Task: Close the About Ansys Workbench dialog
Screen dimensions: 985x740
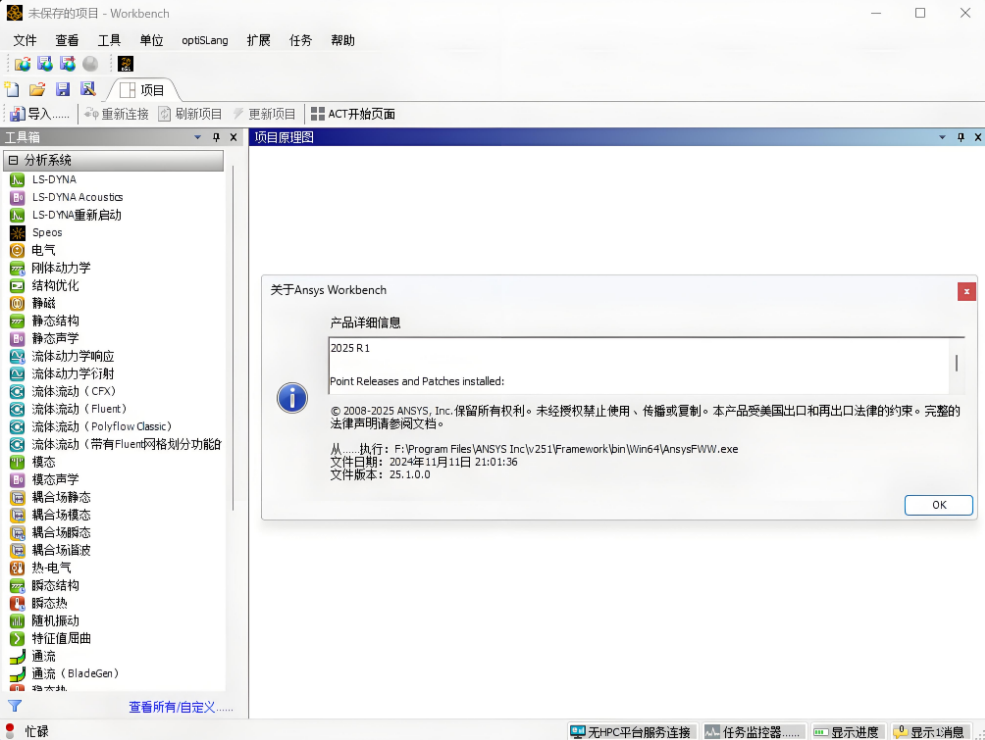Action: tap(966, 291)
